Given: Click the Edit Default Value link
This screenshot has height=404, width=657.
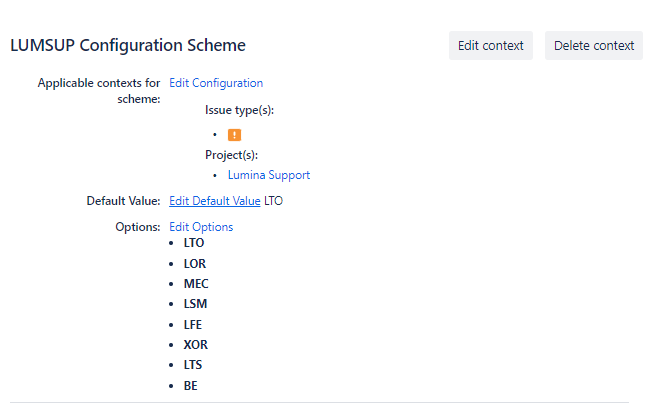Looking at the screenshot, I should pyautogui.click(x=215, y=201).
